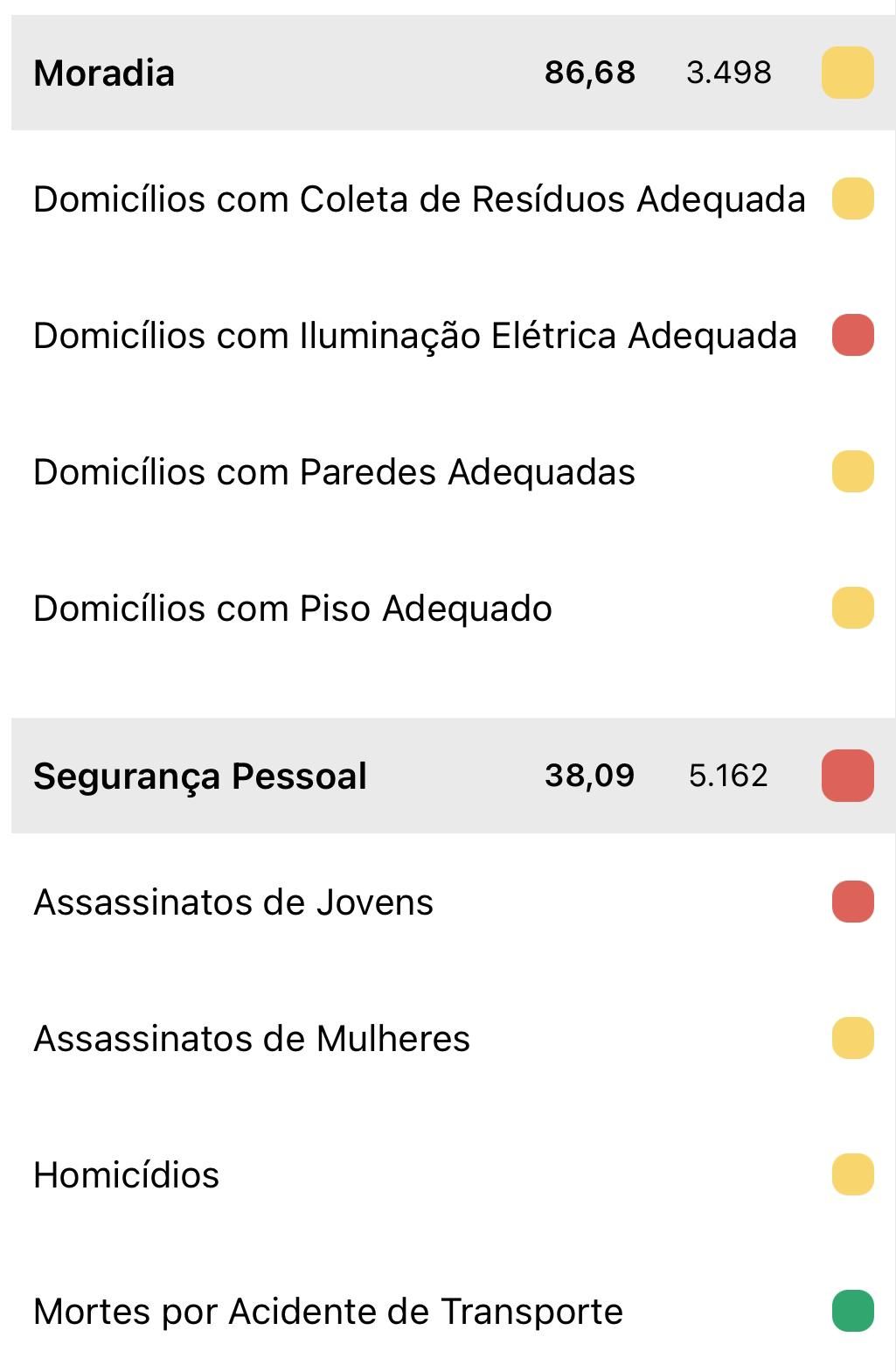
Task: Collapse the Segurança Pessoal section header
Action: (200, 776)
